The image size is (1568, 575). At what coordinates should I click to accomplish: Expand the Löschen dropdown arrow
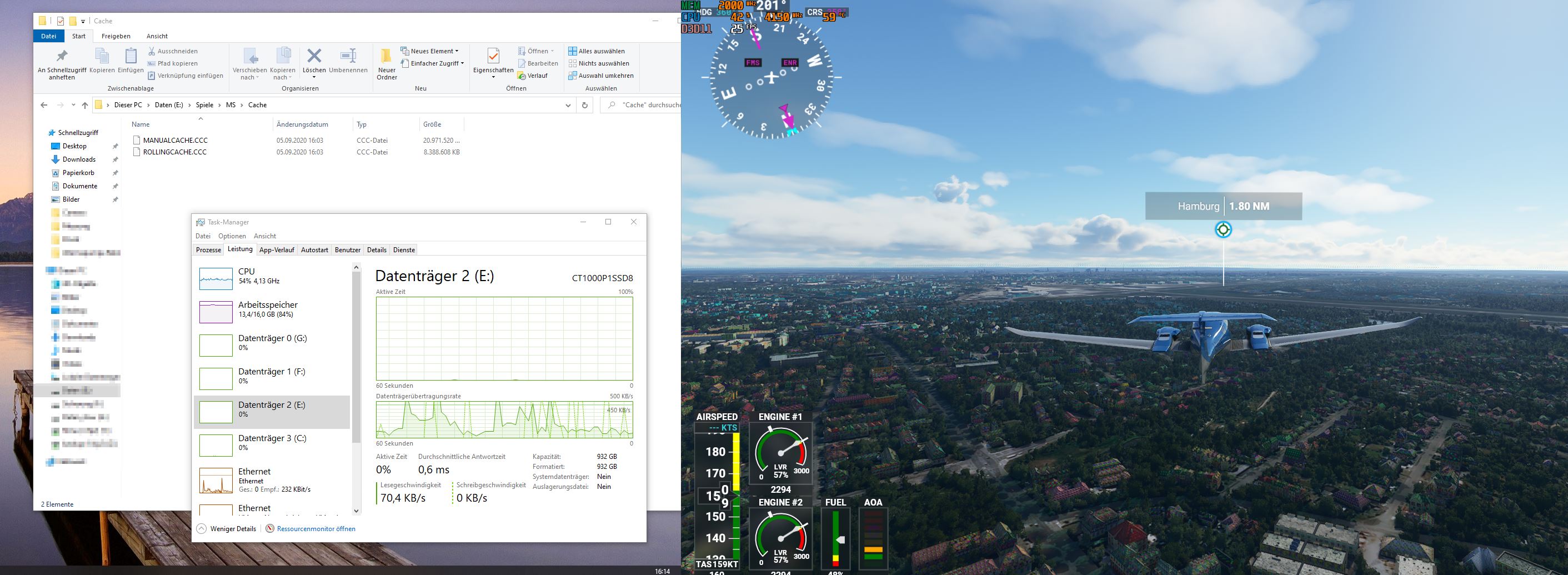pos(314,77)
